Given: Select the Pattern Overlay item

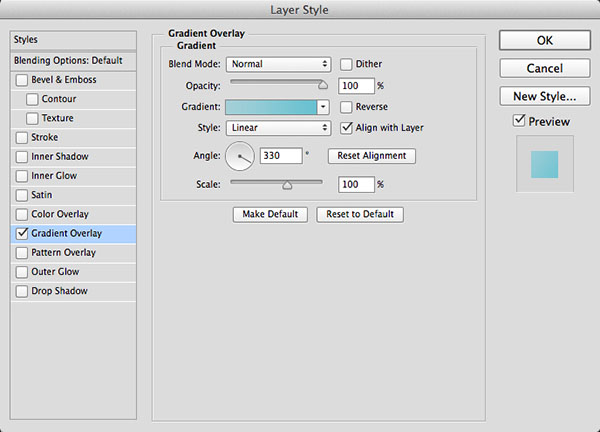Looking at the screenshot, I should 65,253.
